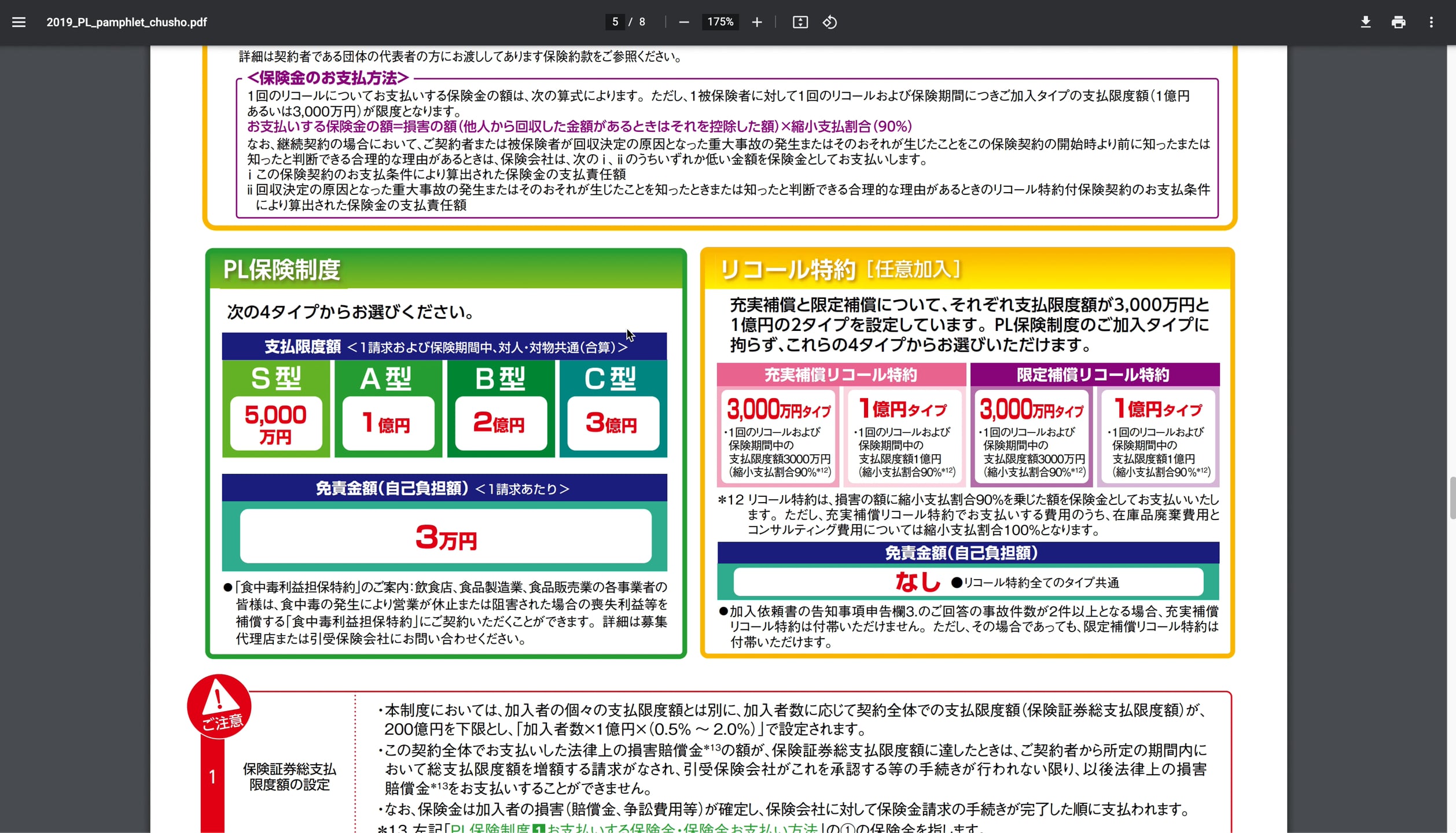This screenshot has width=1456, height=833.
Task: Click the 2019_PL_pamphlet_chusho.pdf file title
Action: click(126, 22)
